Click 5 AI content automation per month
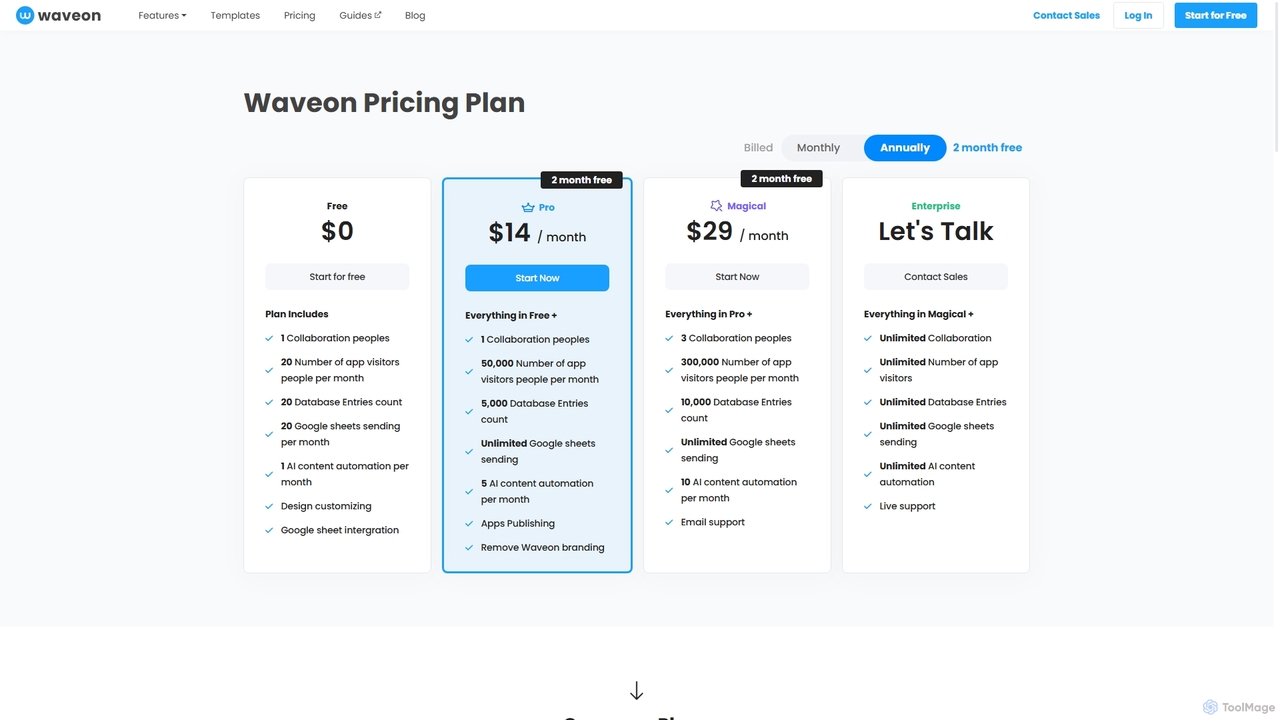 (x=537, y=492)
